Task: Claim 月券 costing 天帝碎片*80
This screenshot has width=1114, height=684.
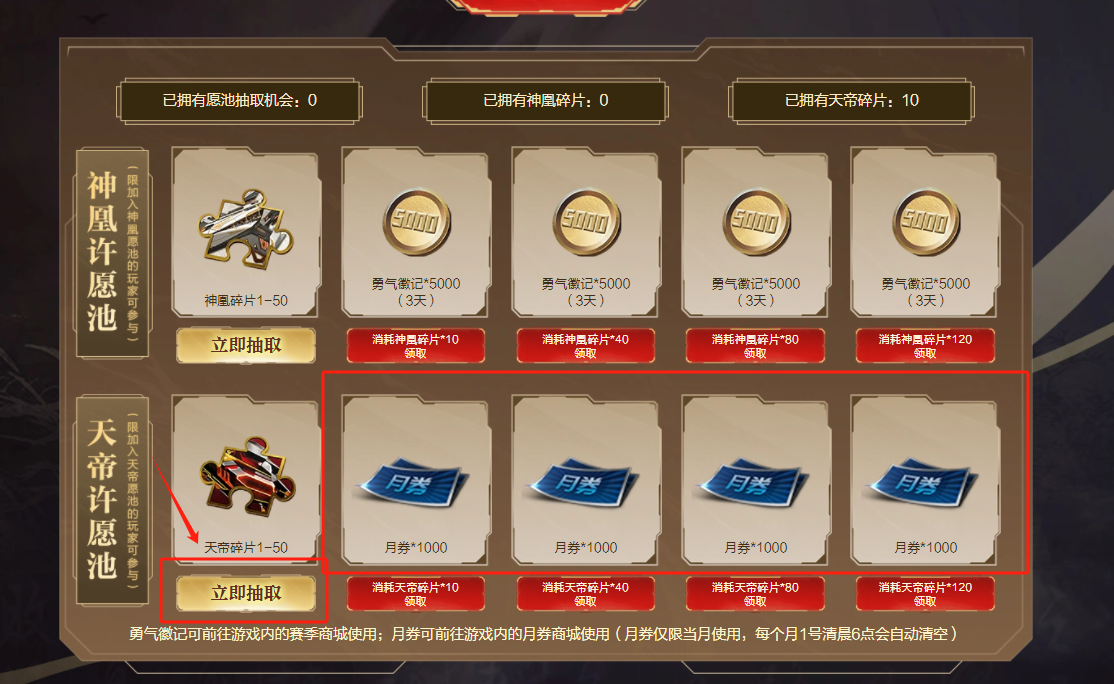Action: [x=755, y=594]
